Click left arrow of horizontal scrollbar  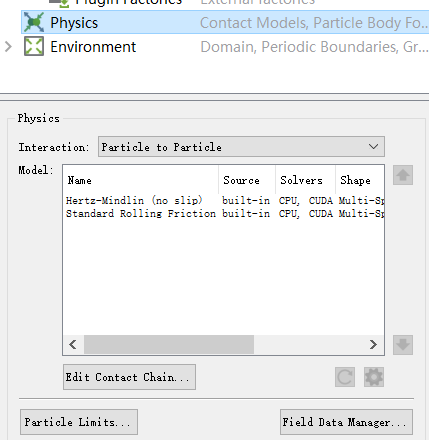click(x=73, y=344)
